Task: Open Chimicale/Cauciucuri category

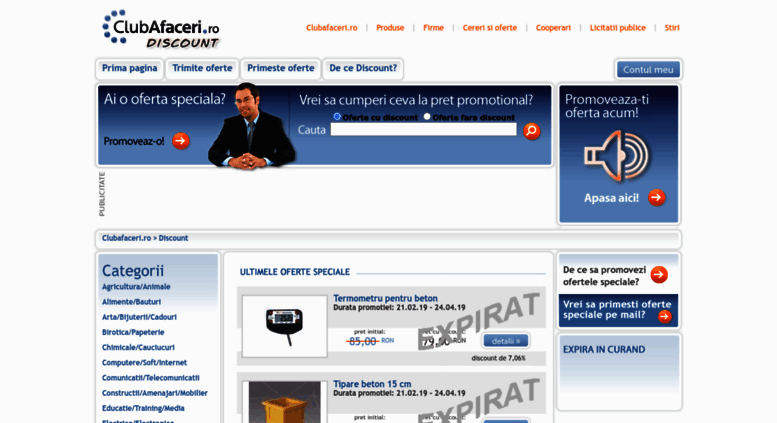Action: coord(138,348)
